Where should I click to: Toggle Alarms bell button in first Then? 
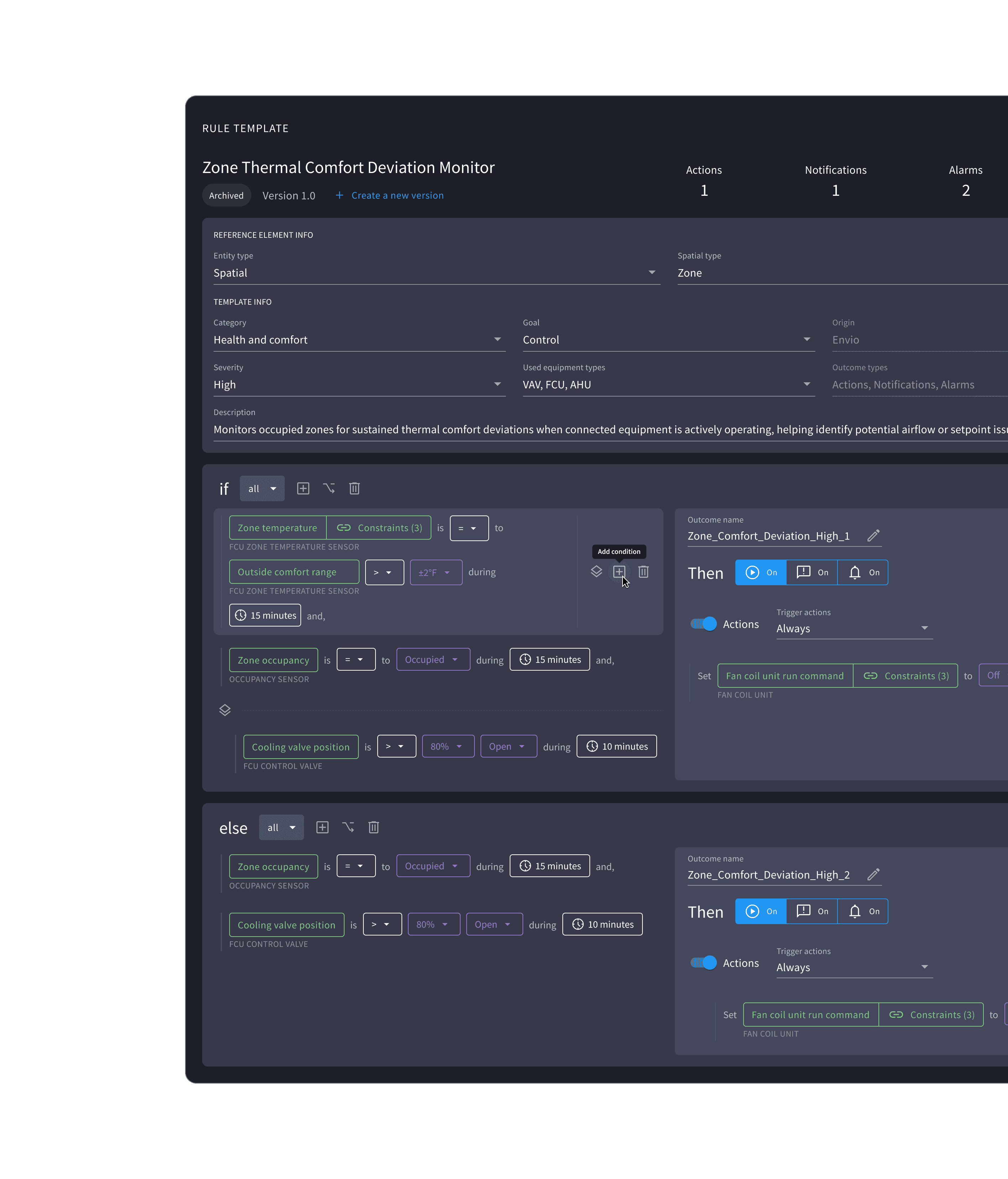(863, 572)
